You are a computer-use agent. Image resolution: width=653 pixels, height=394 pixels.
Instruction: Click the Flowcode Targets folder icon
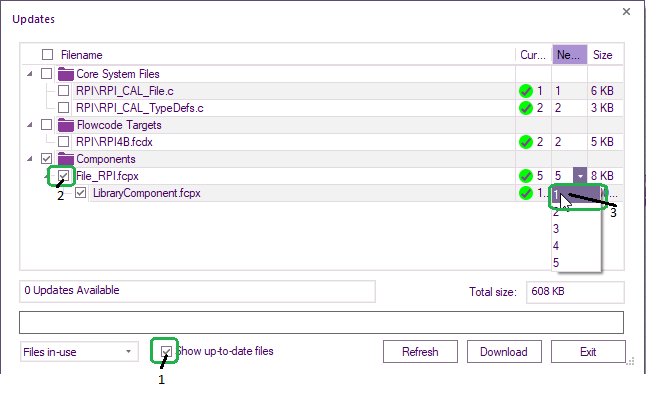pyautogui.click(x=66, y=125)
